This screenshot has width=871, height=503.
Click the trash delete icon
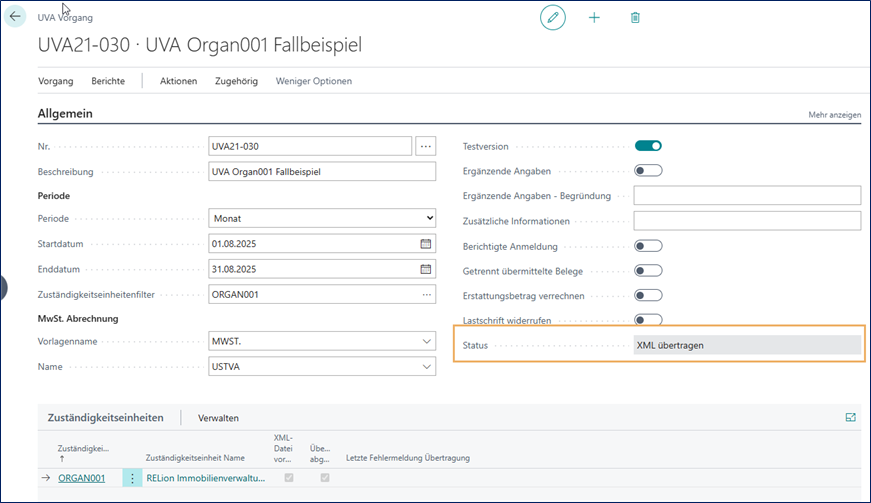click(x=635, y=18)
